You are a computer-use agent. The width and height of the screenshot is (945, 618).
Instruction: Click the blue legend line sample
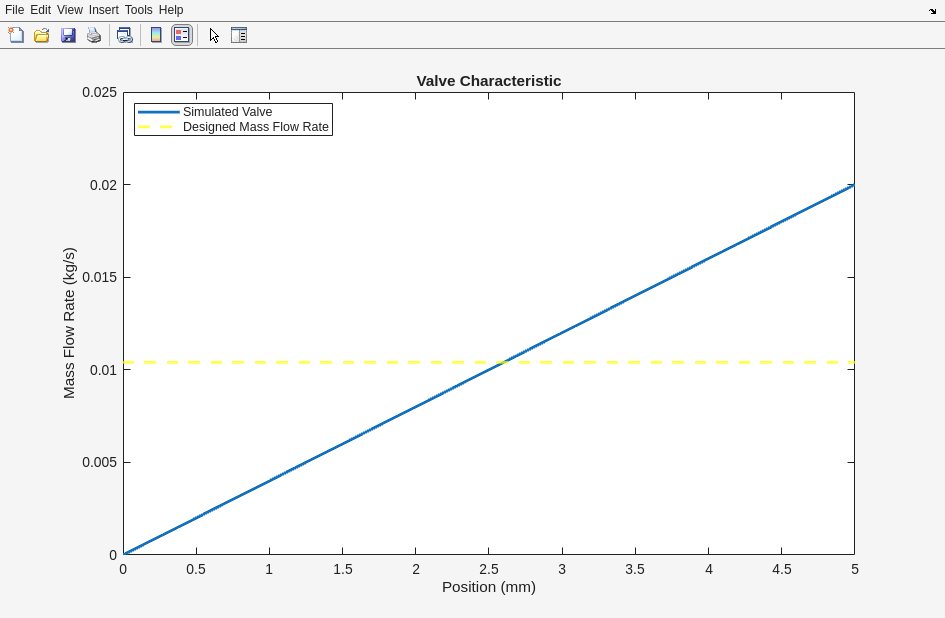click(159, 112)
